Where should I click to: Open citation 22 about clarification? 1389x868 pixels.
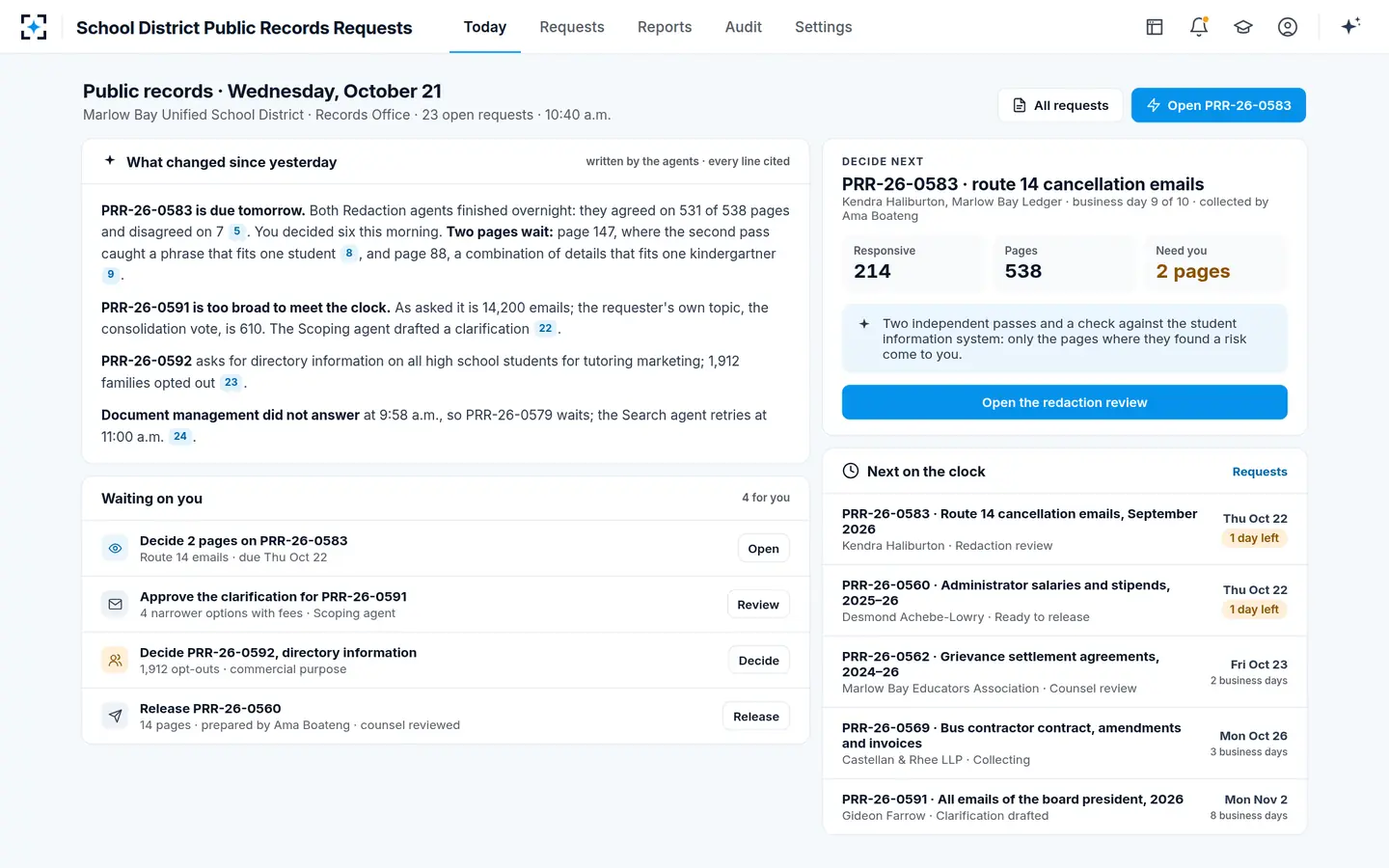[x=545, y=329]
